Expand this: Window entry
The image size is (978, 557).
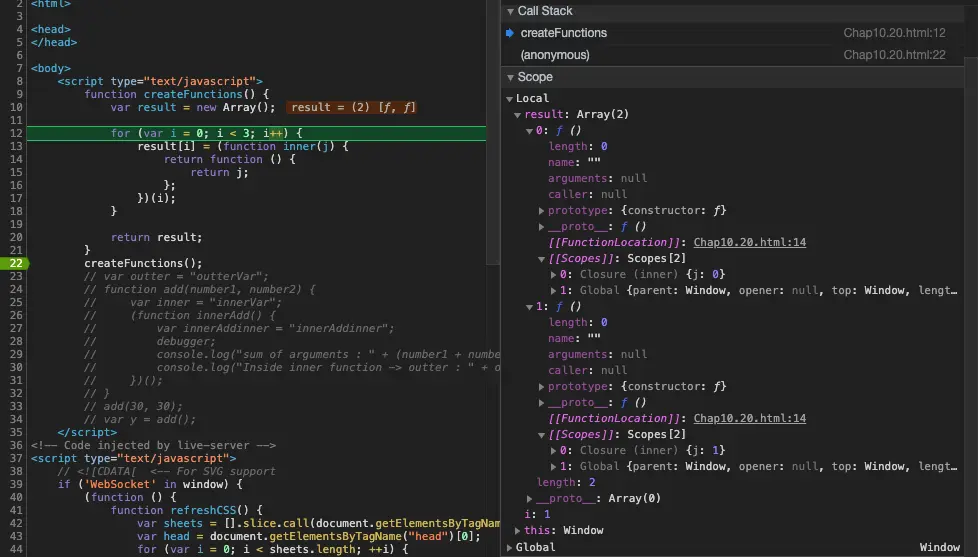[517, 530]
